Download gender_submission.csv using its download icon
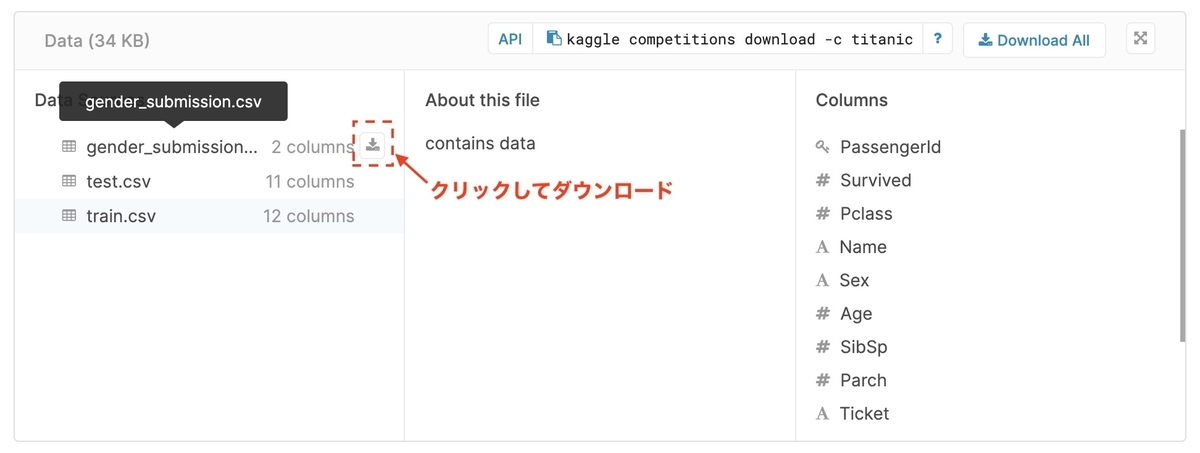1200x453 pixels. [373, 146]
